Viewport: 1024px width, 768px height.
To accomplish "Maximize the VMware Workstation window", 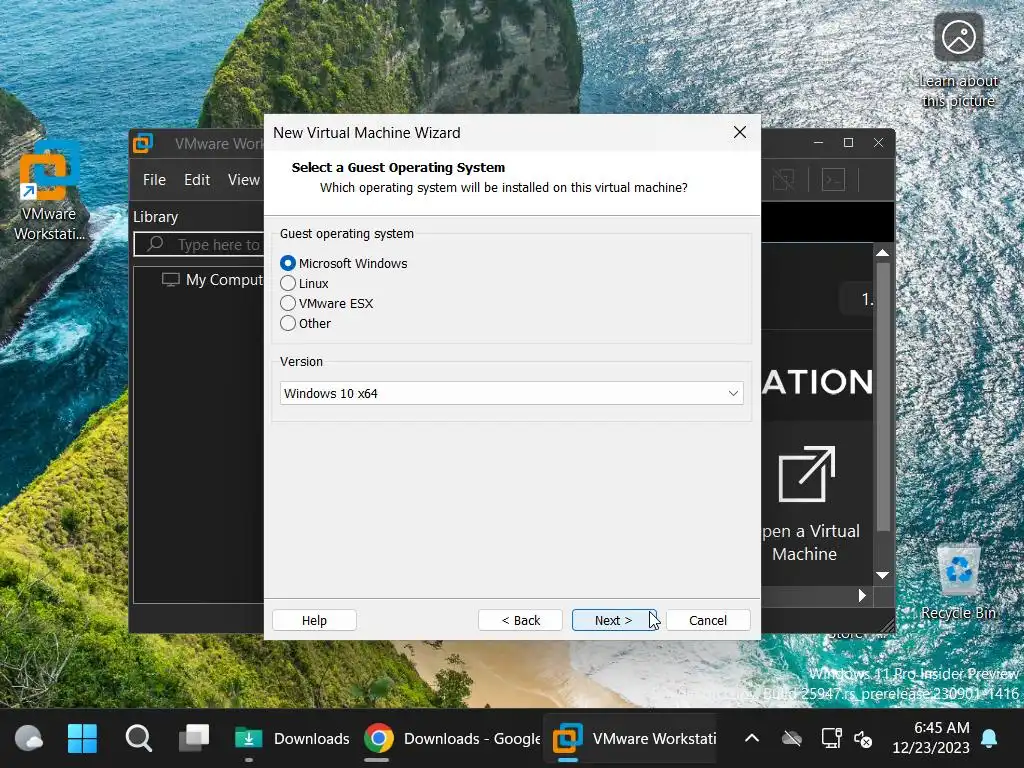I will (x=848, y=142).
